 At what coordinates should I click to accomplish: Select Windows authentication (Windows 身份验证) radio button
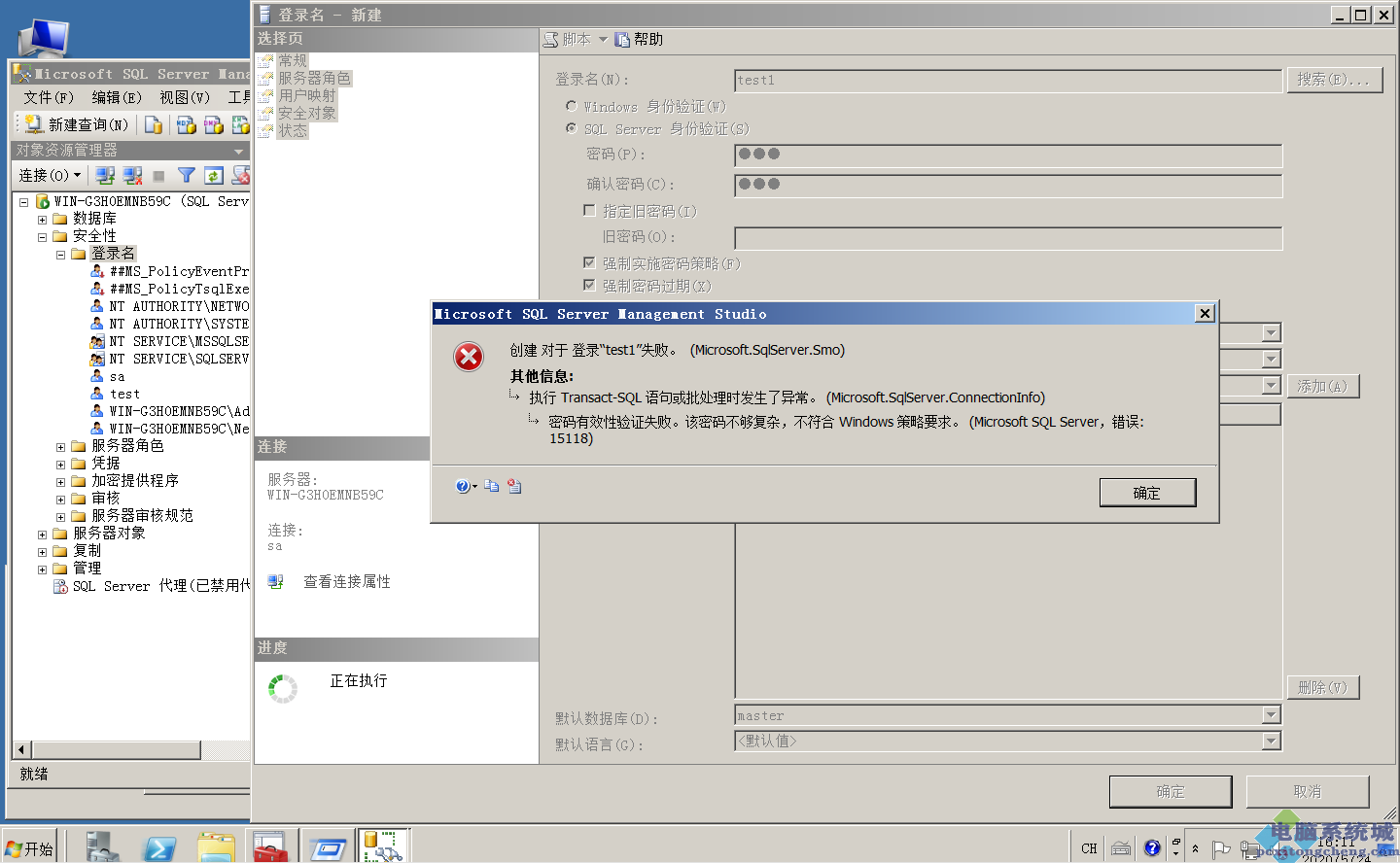coord(571,106)
